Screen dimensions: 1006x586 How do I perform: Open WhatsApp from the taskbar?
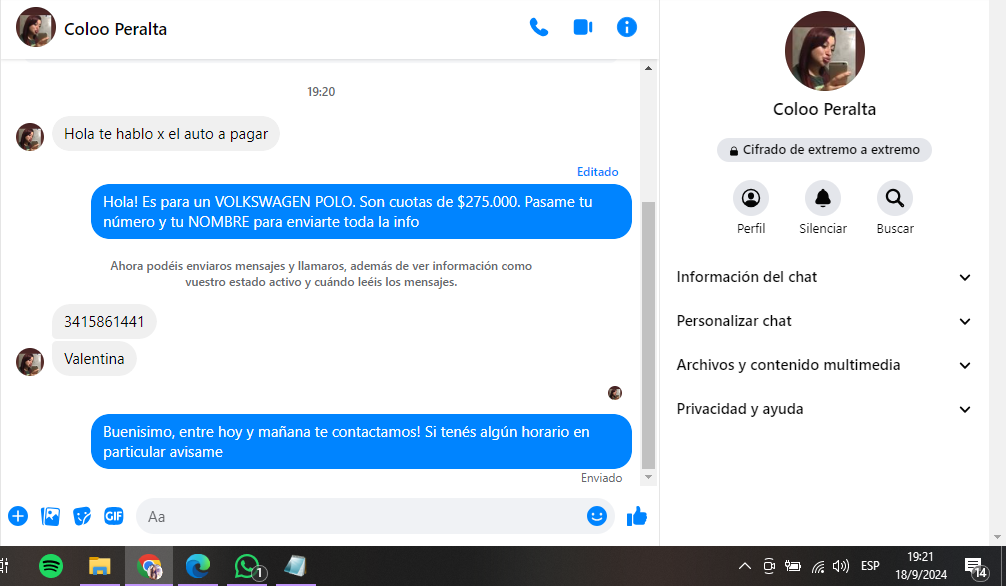coord(246,566)
